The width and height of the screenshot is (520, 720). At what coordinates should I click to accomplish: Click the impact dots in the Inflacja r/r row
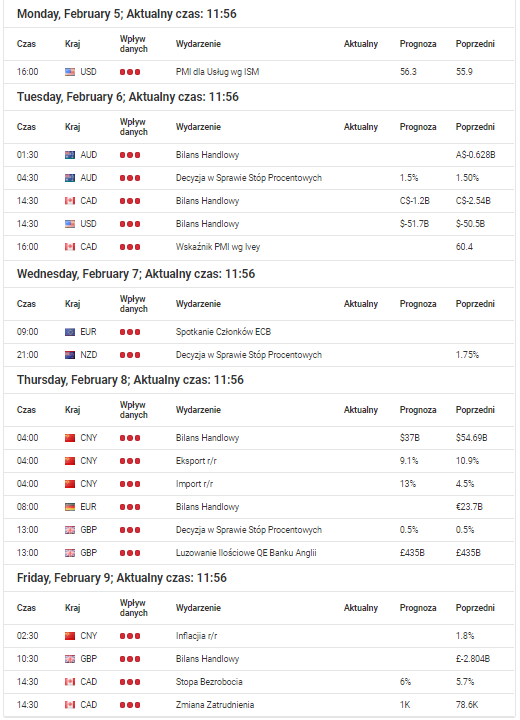click(x=130, y=636)
